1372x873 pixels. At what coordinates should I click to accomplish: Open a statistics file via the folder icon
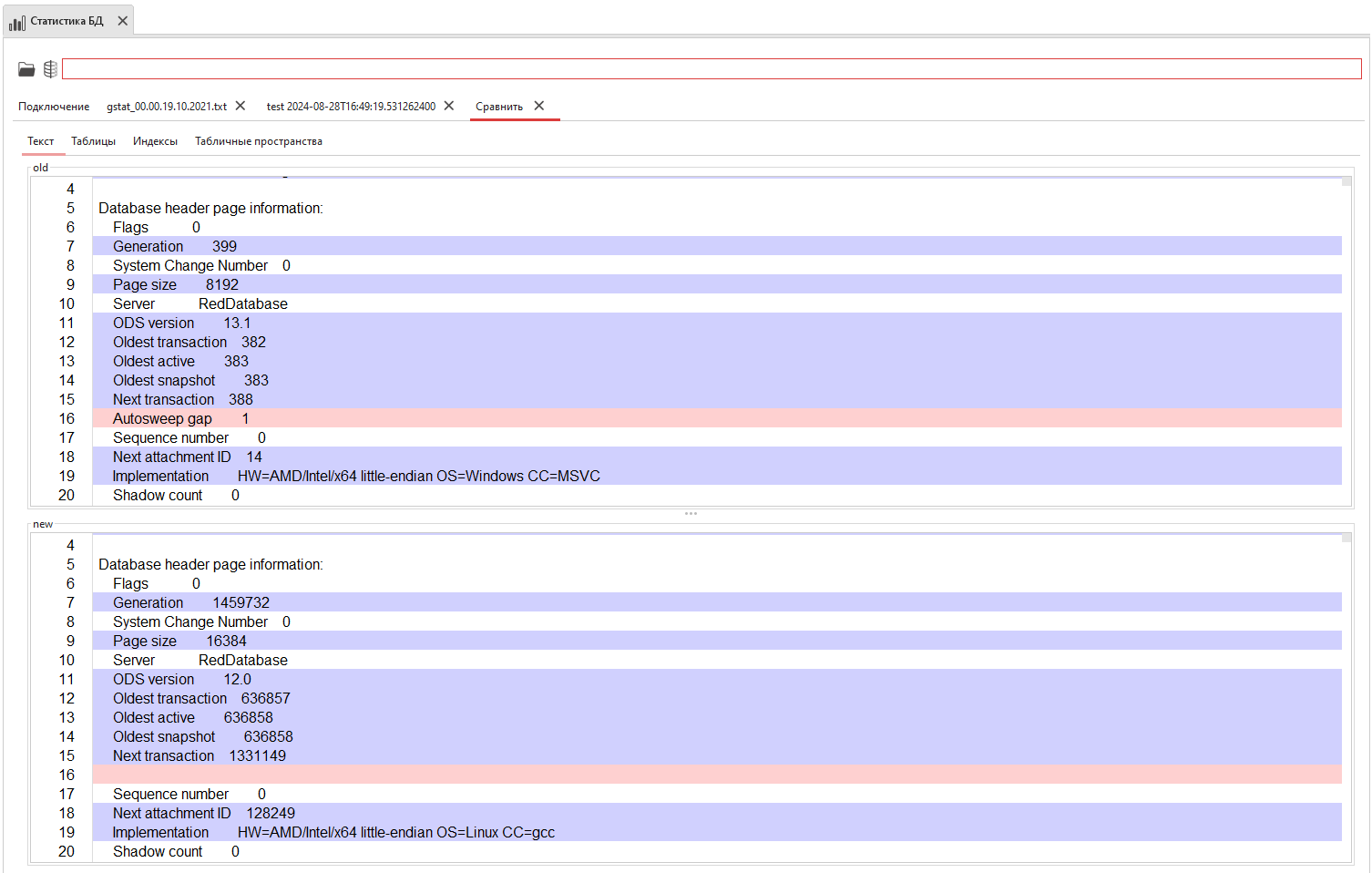tap(25, 68)
